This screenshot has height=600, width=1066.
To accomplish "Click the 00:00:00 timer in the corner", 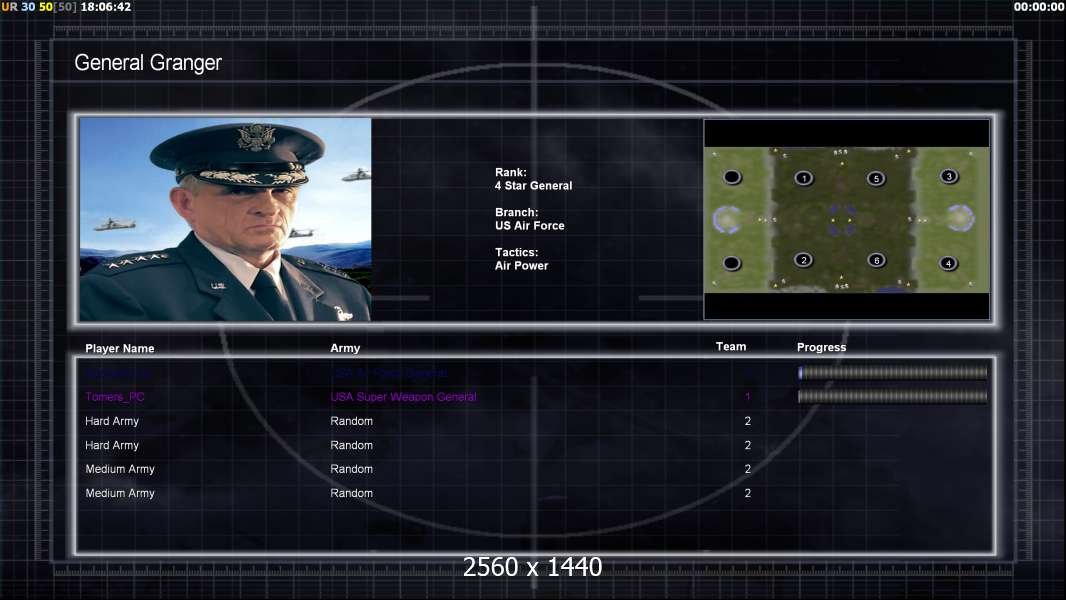I will [1039, 7].
